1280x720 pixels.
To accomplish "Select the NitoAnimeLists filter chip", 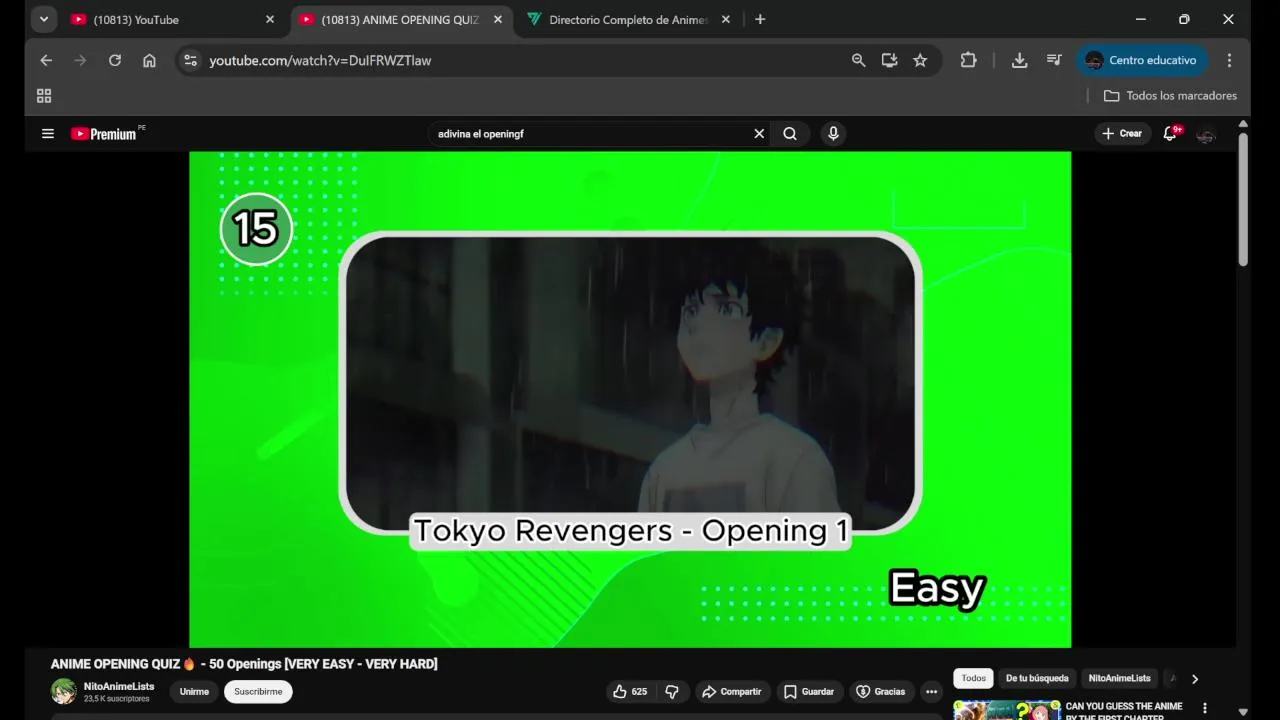I will [1119, 678].
